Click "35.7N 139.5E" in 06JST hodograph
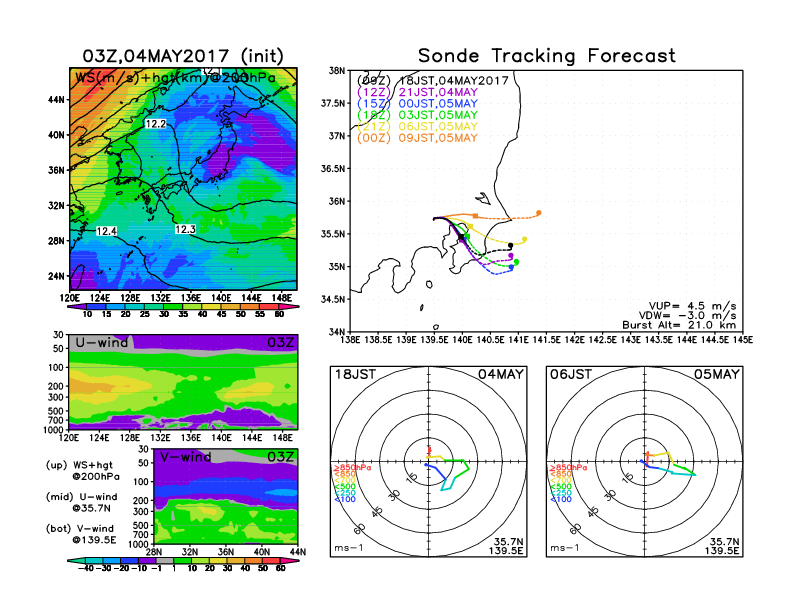Screen dimensions: 792x612 (722, 546)
